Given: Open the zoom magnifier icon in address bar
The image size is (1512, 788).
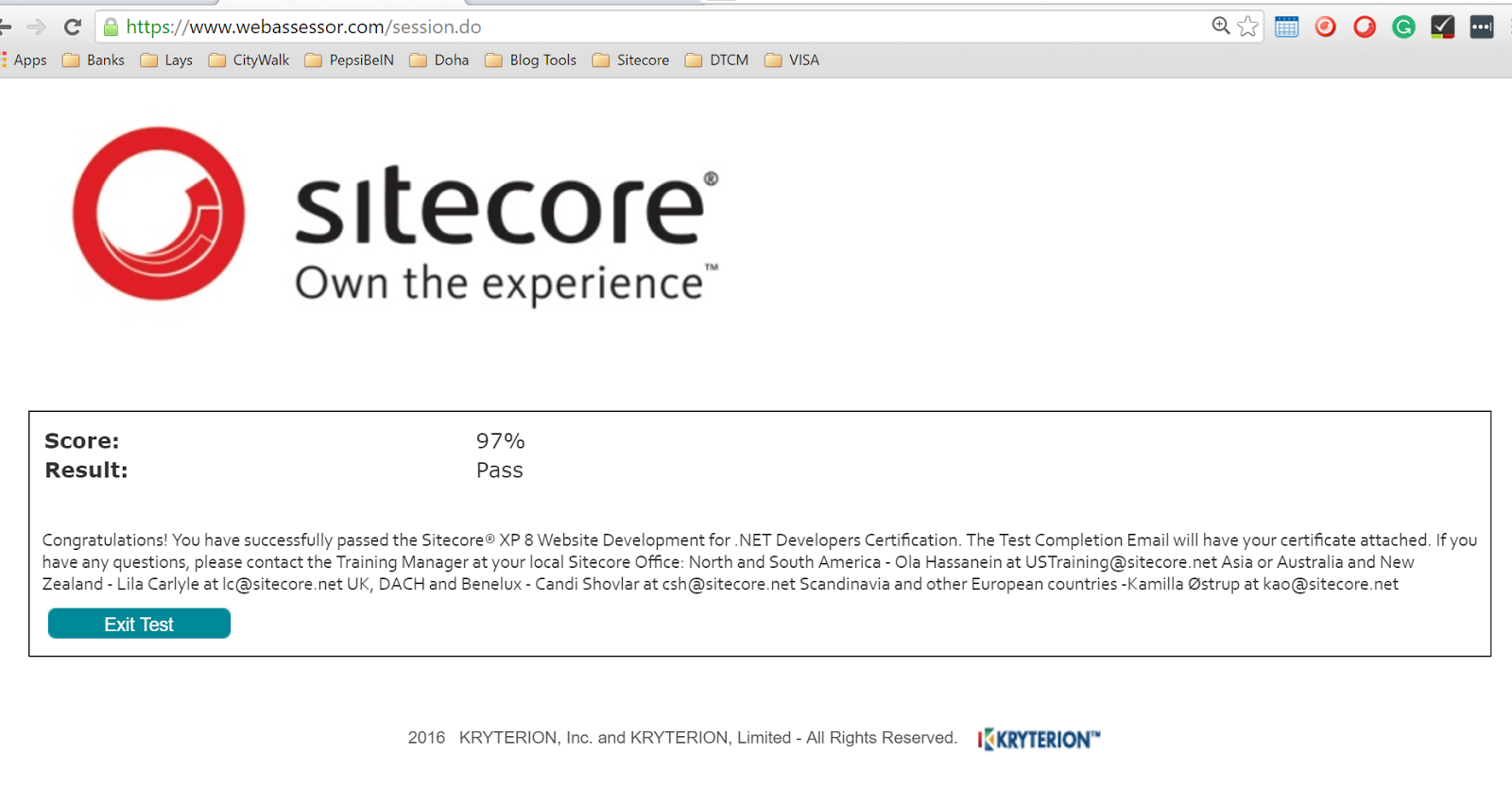Looking at the screenshot, I should tap(1221, 26).
